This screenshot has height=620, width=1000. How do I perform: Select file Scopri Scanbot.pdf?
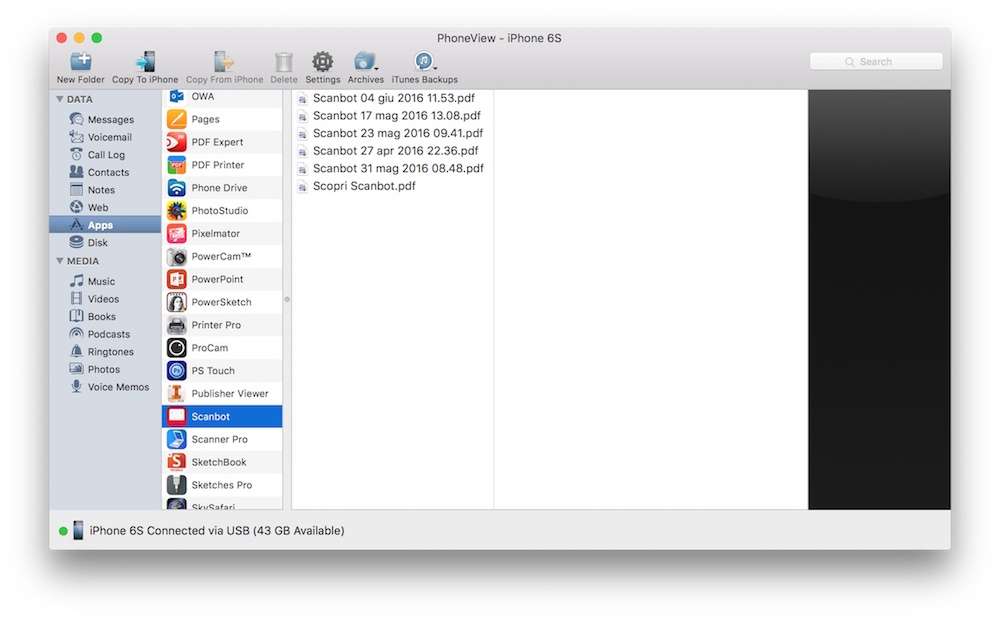(363, 186)
